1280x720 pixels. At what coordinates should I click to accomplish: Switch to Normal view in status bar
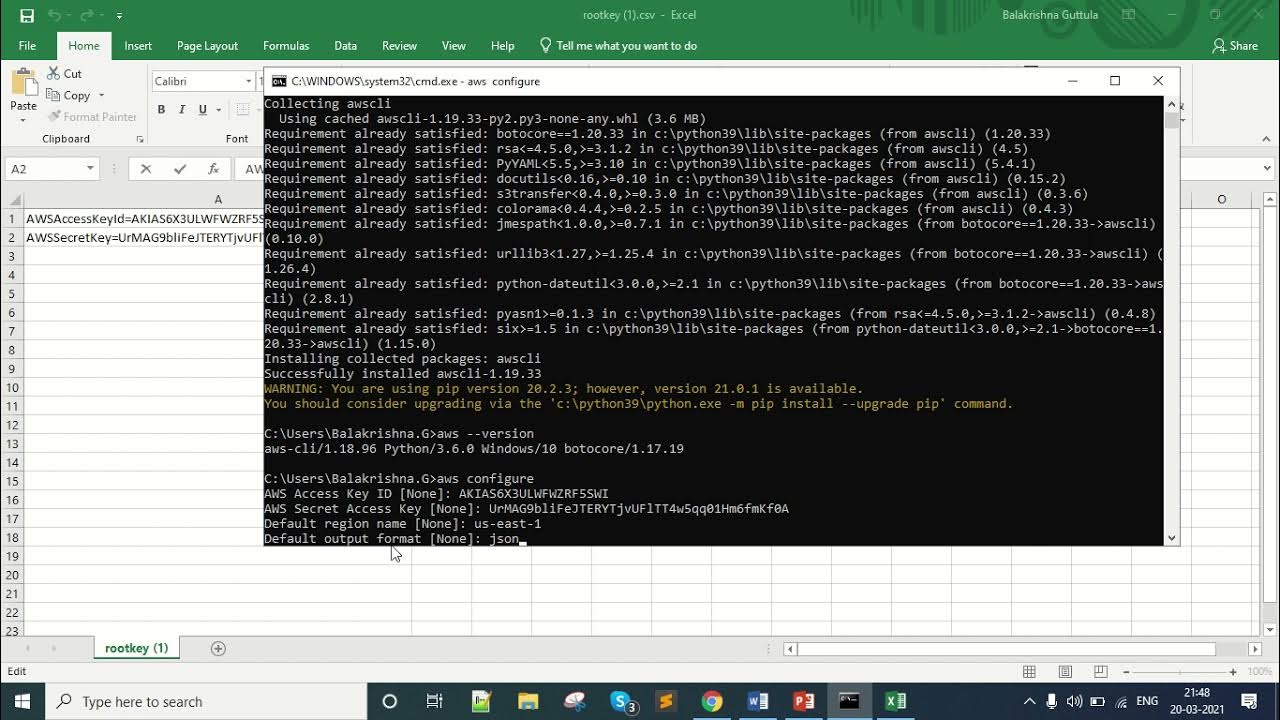point(1029,672)
